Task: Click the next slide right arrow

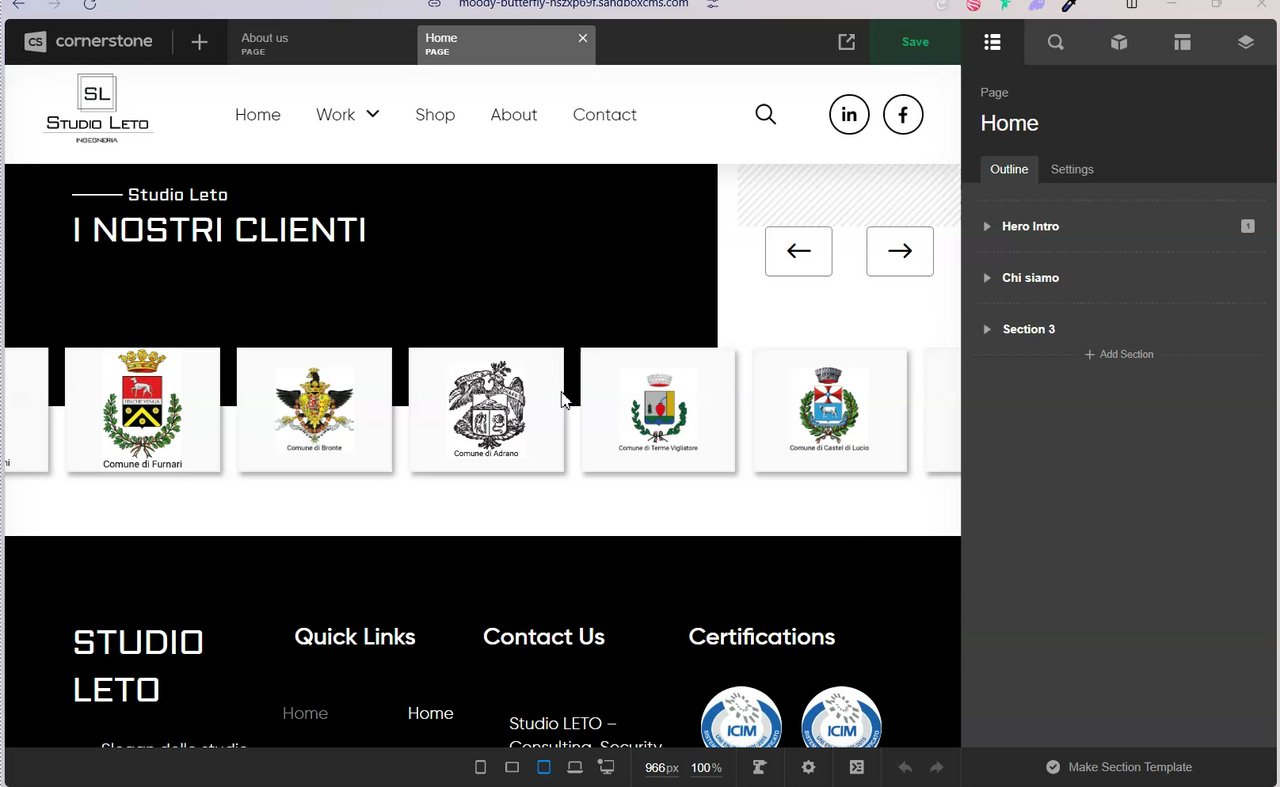Action: click(900, 251)
